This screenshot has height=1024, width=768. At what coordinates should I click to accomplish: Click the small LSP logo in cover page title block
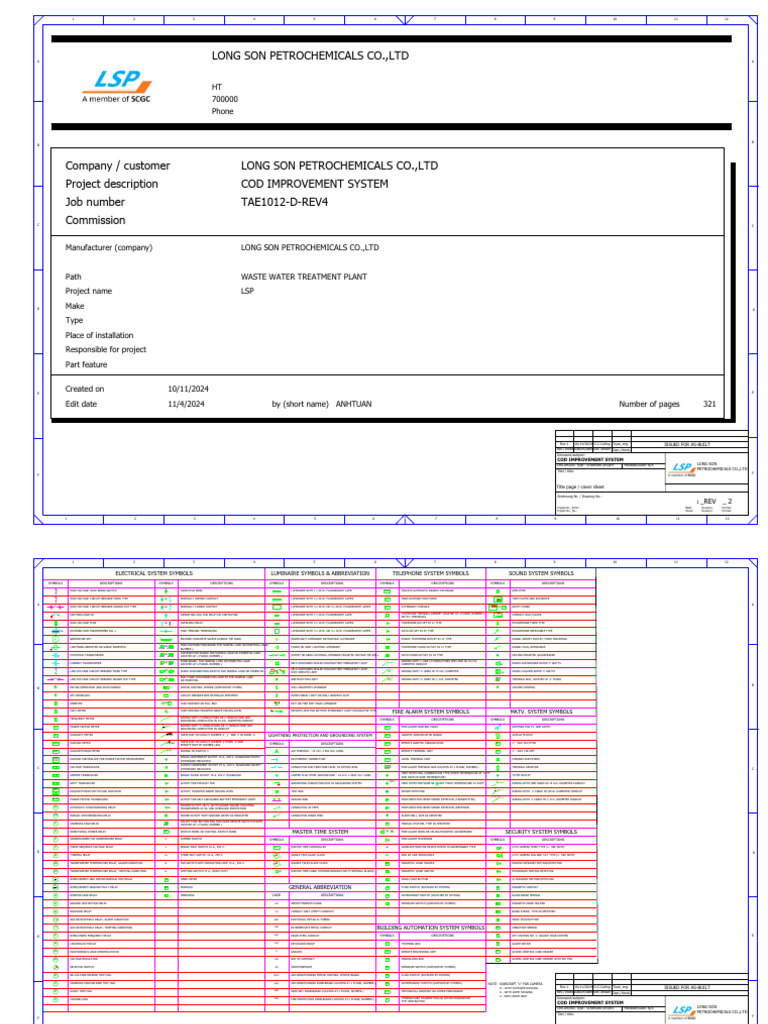682,467
